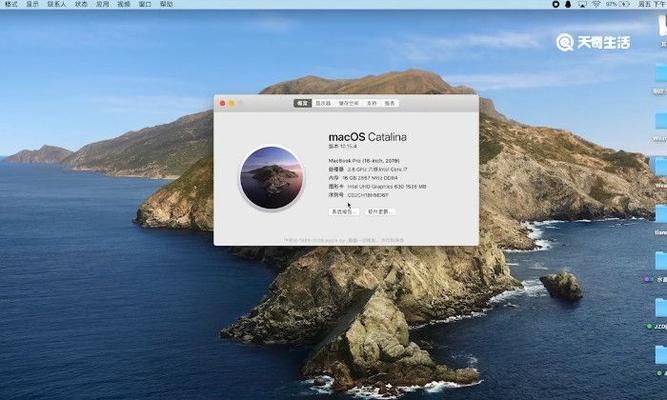
Task: Click the 图形卡 Intel UHD Graphics 630 line
Action: coord(377,186)
